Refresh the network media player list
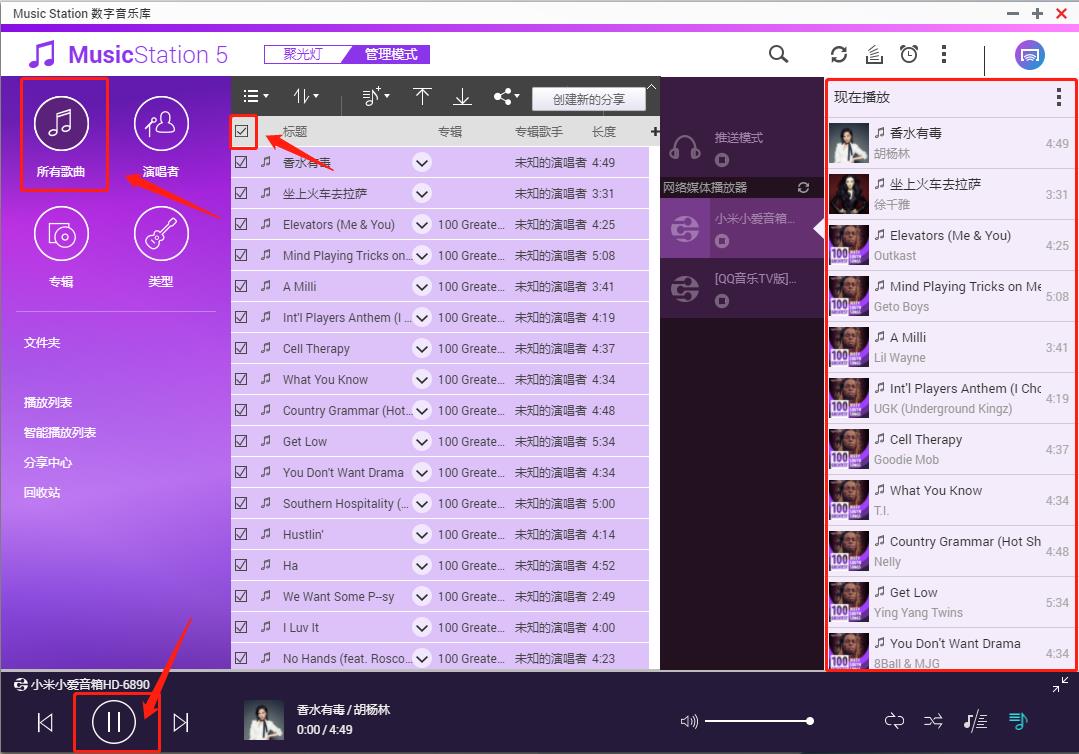 803,187
